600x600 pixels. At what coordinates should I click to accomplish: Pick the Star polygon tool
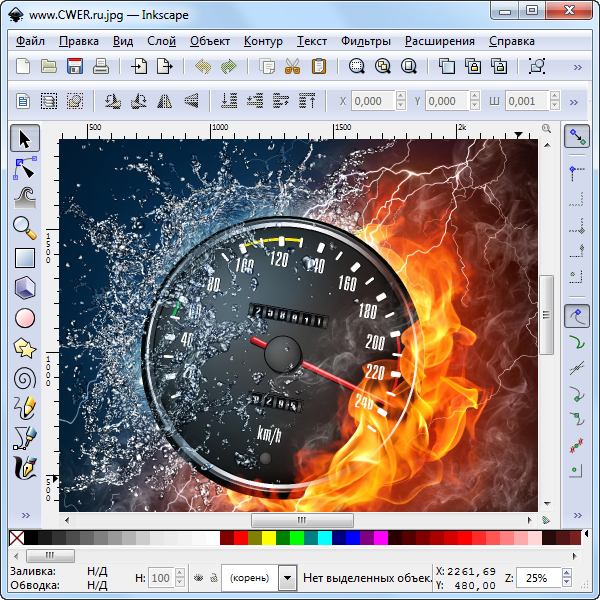25,348
